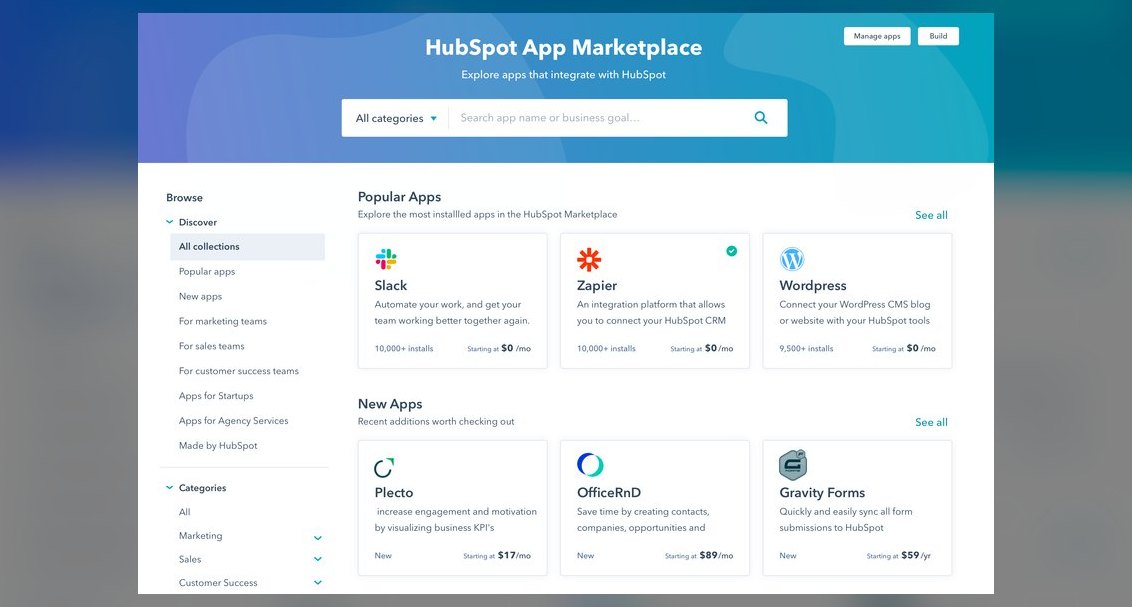The height and width of the screenshot is (607, 1132).
Task: Click the Popular Apps heading
Action: pos(399,197)
